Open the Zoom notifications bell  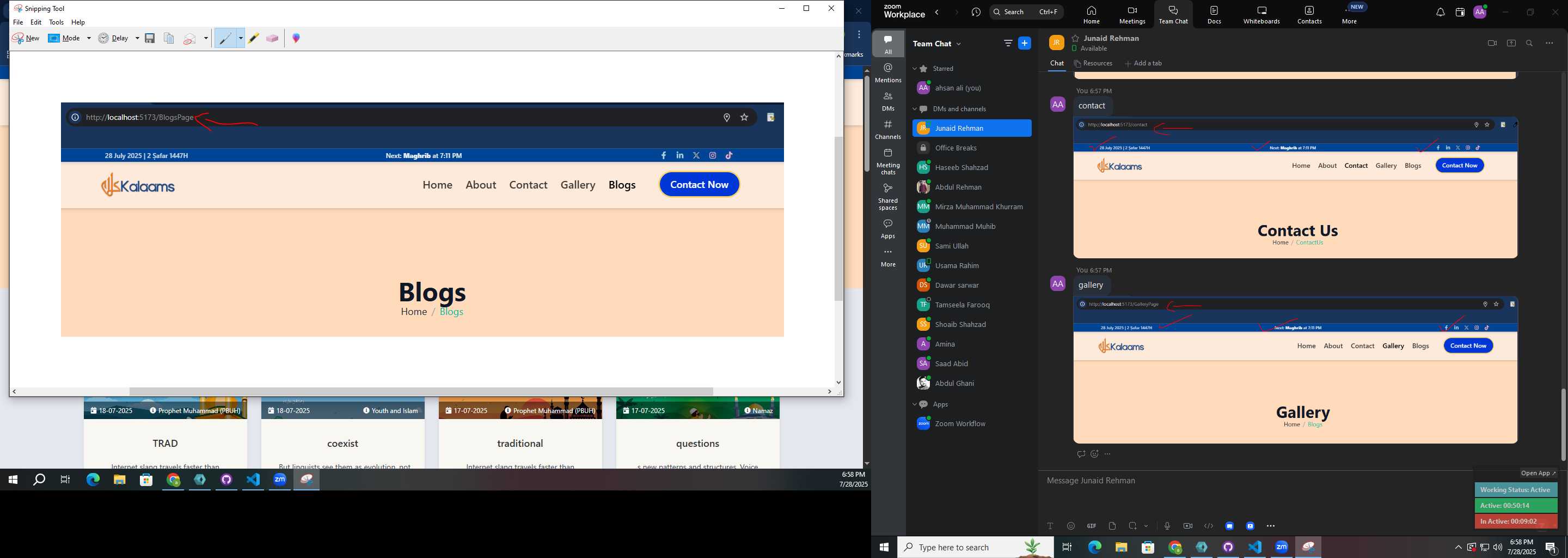1440,12
